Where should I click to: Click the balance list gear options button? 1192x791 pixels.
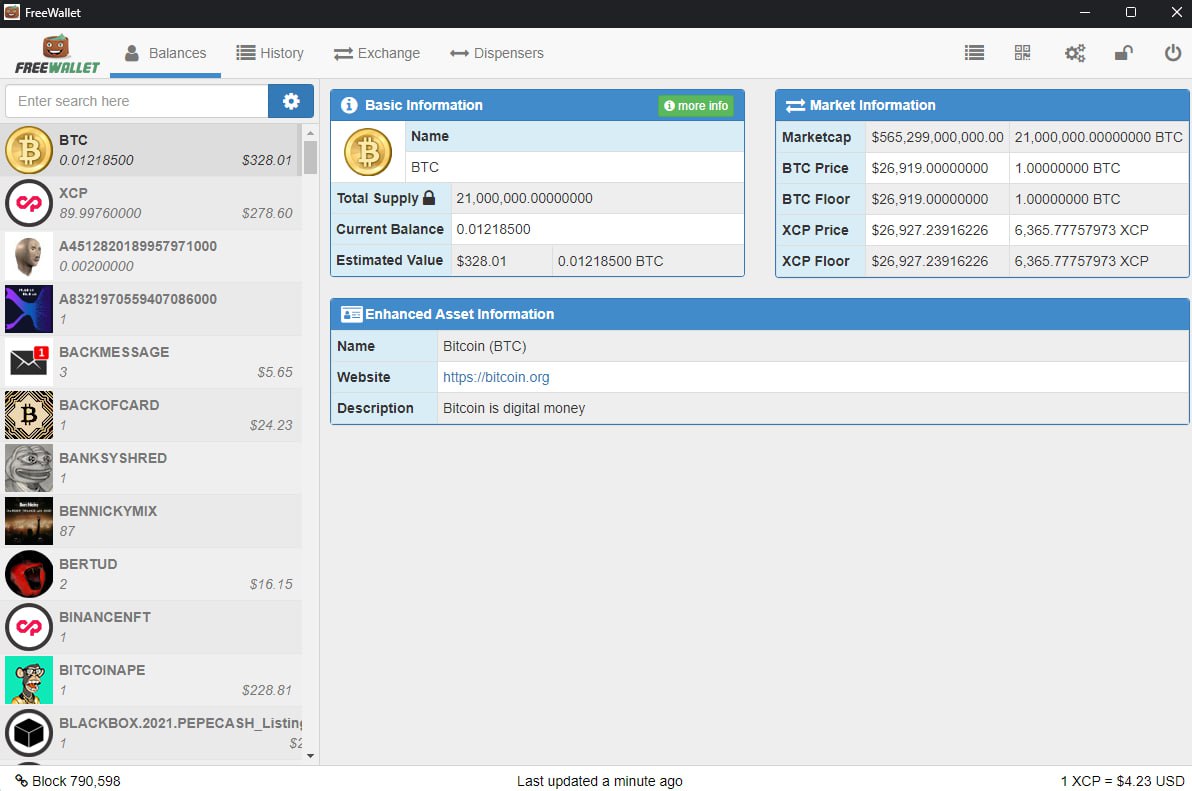(290, 101)
